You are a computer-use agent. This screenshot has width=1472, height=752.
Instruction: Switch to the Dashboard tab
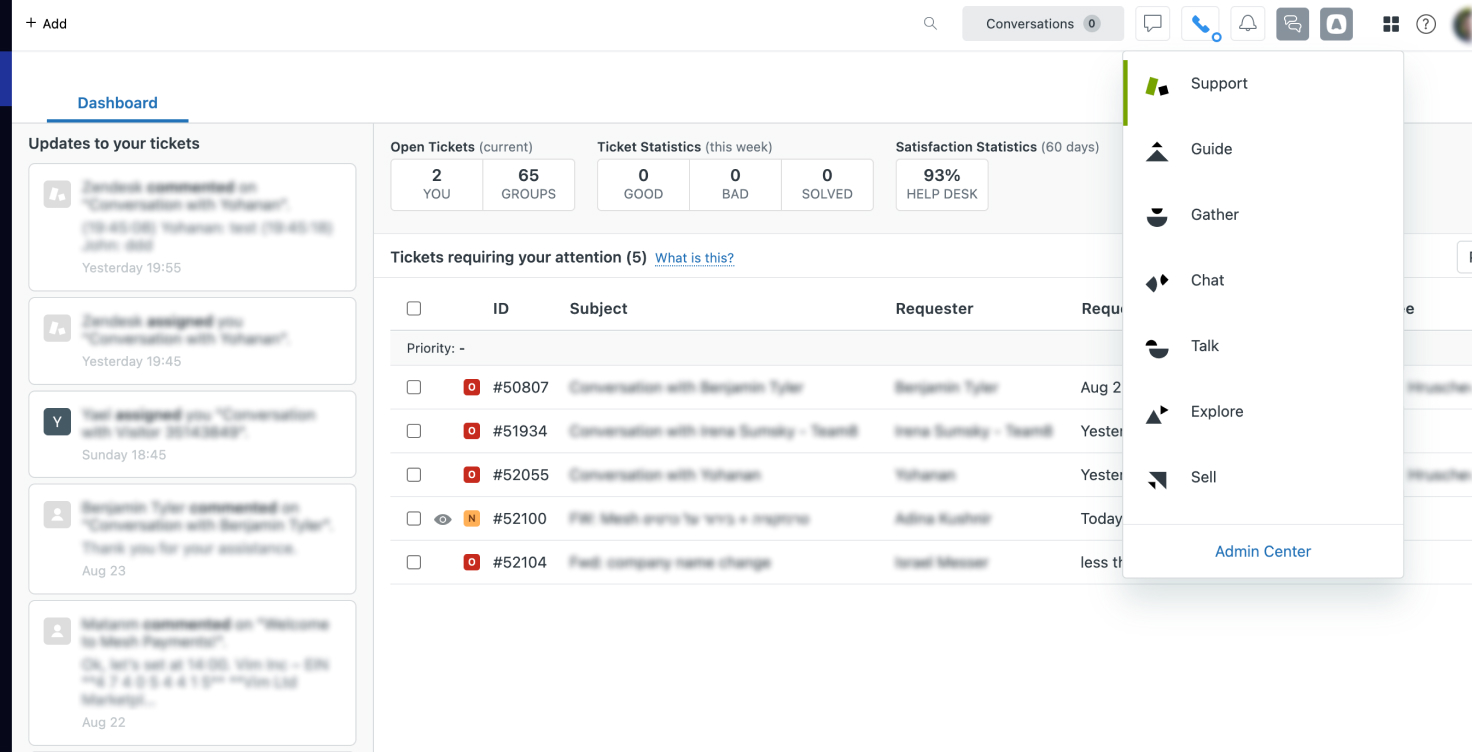117,103
